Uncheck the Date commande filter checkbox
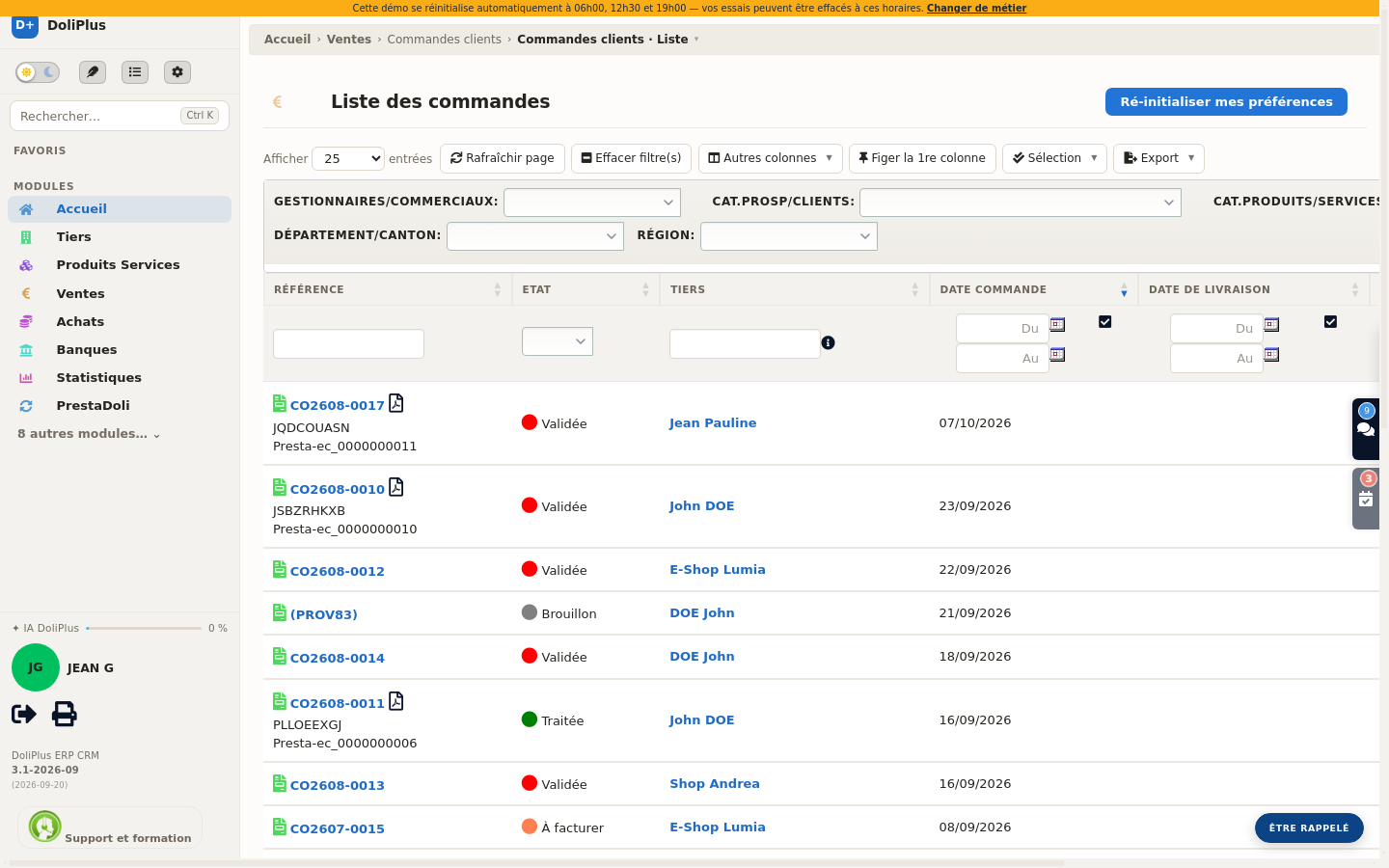The image size is (1389, 868). (1105, 322)
